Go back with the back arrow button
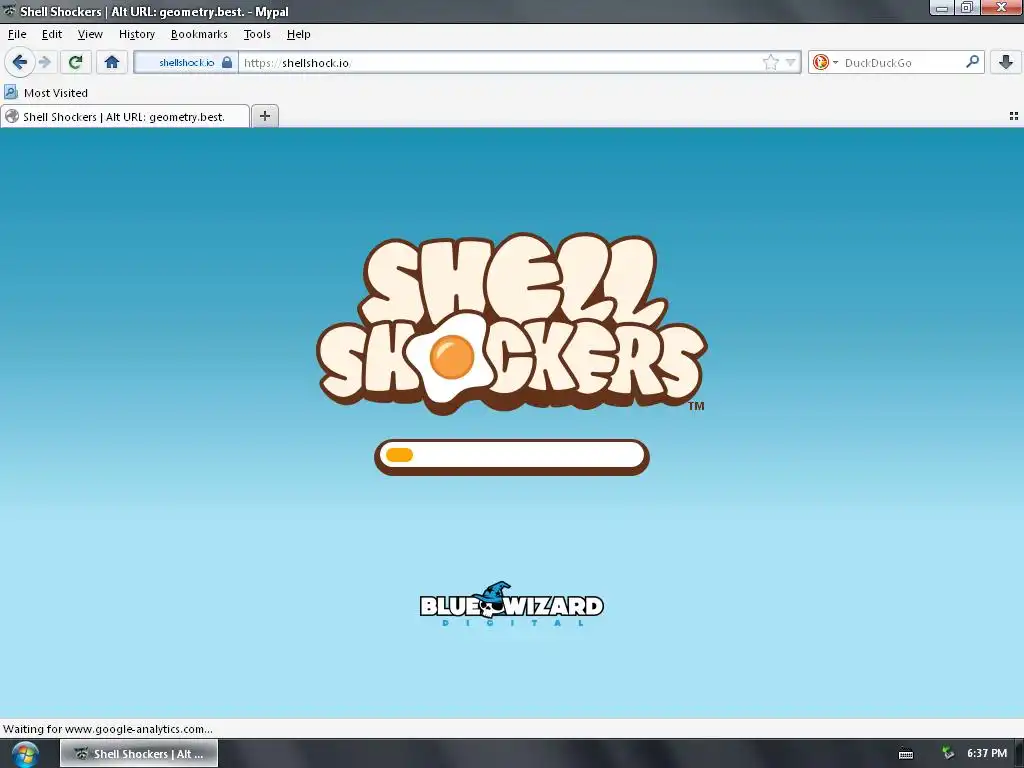 coord(19,63)
